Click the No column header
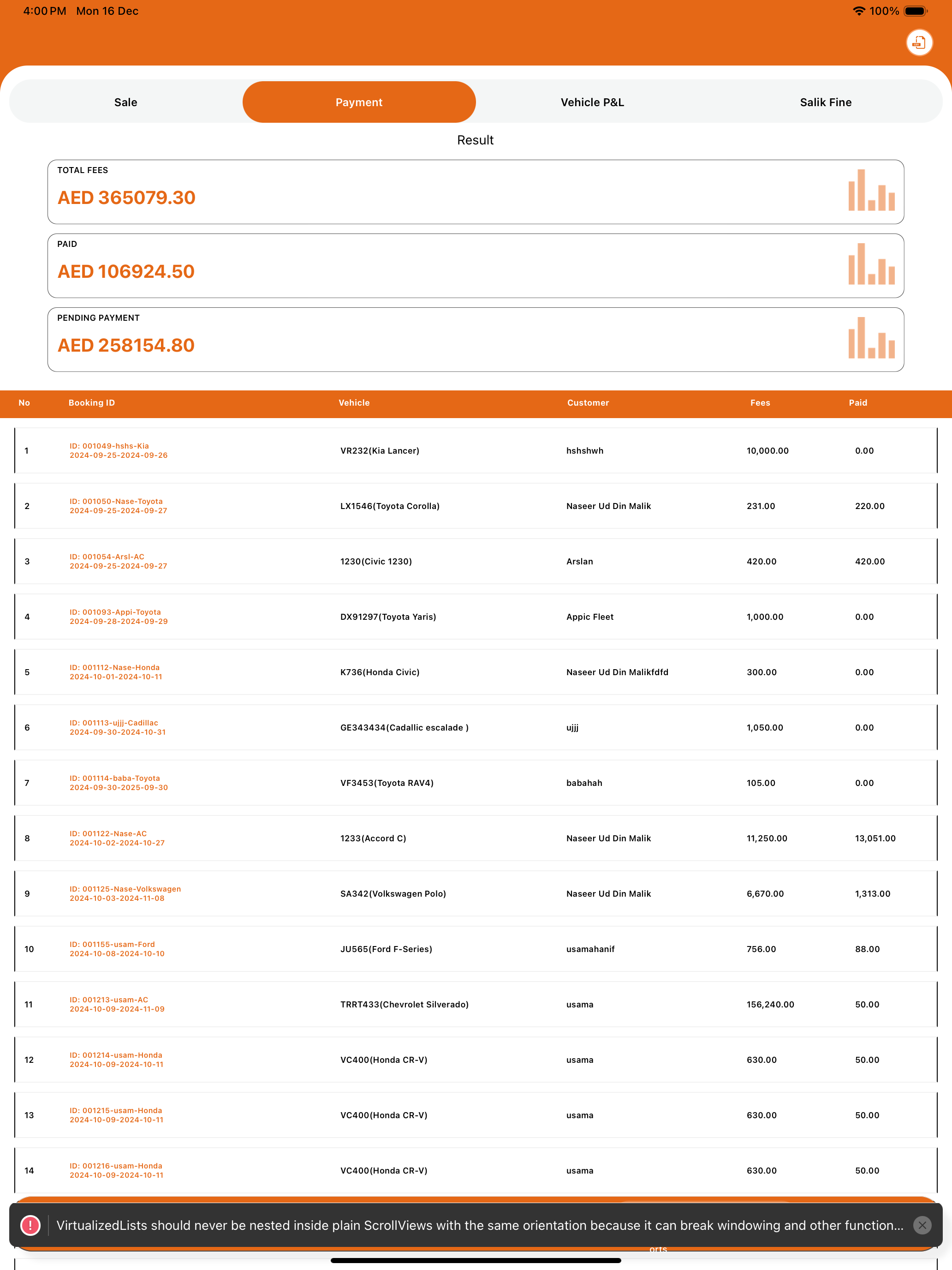The width and height of the screenshot is (952, 1270). [x=24, y=403]
